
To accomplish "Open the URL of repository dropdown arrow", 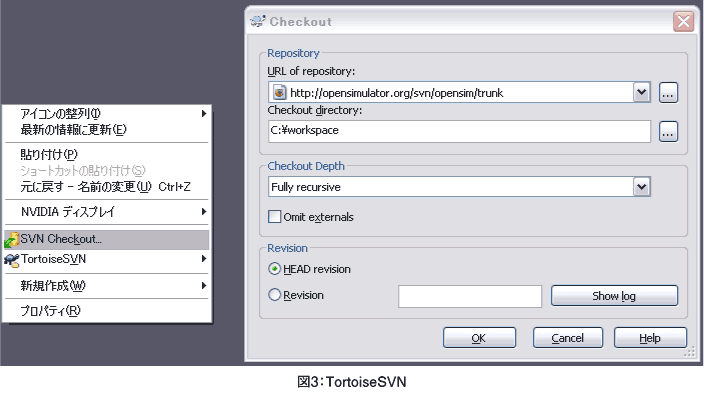I will point(642,93).
